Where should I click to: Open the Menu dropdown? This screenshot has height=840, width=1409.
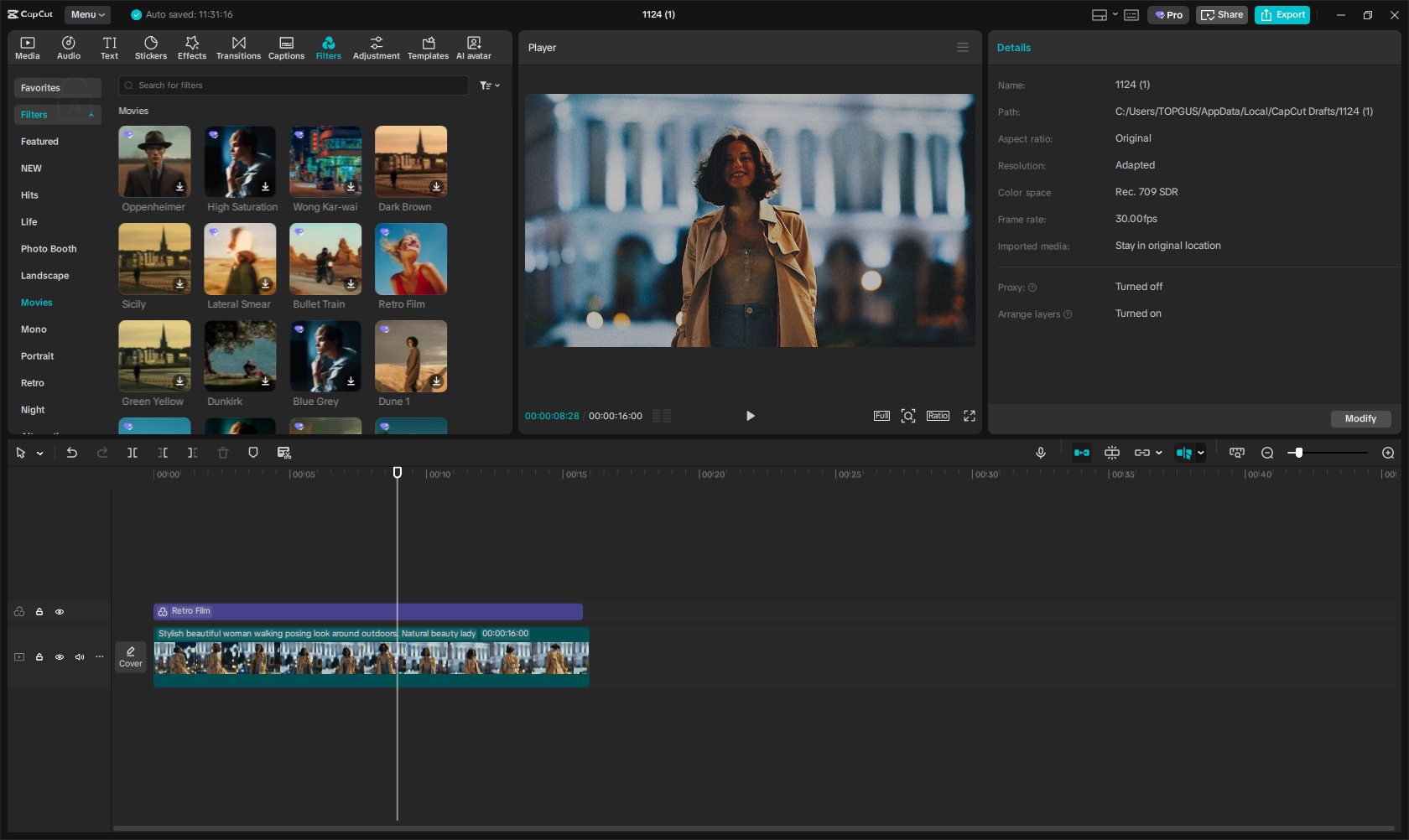click(x=87, y=14)
